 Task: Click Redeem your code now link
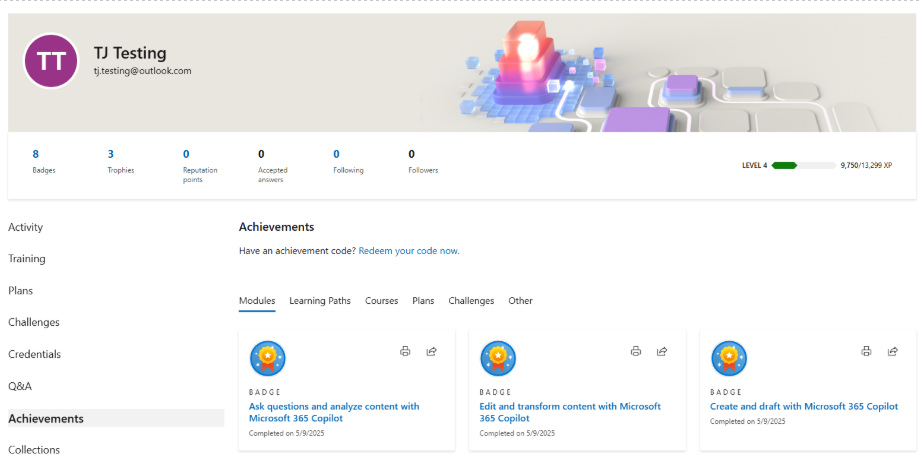pyautogui.click(x=409, y=250)
